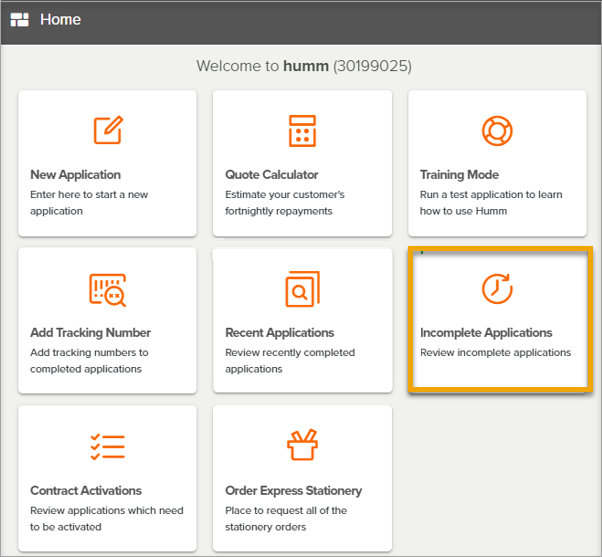Screen dimensions: 602x557
Task: Click the Incomplete Applications clock icon
Action: coord(497,289)
